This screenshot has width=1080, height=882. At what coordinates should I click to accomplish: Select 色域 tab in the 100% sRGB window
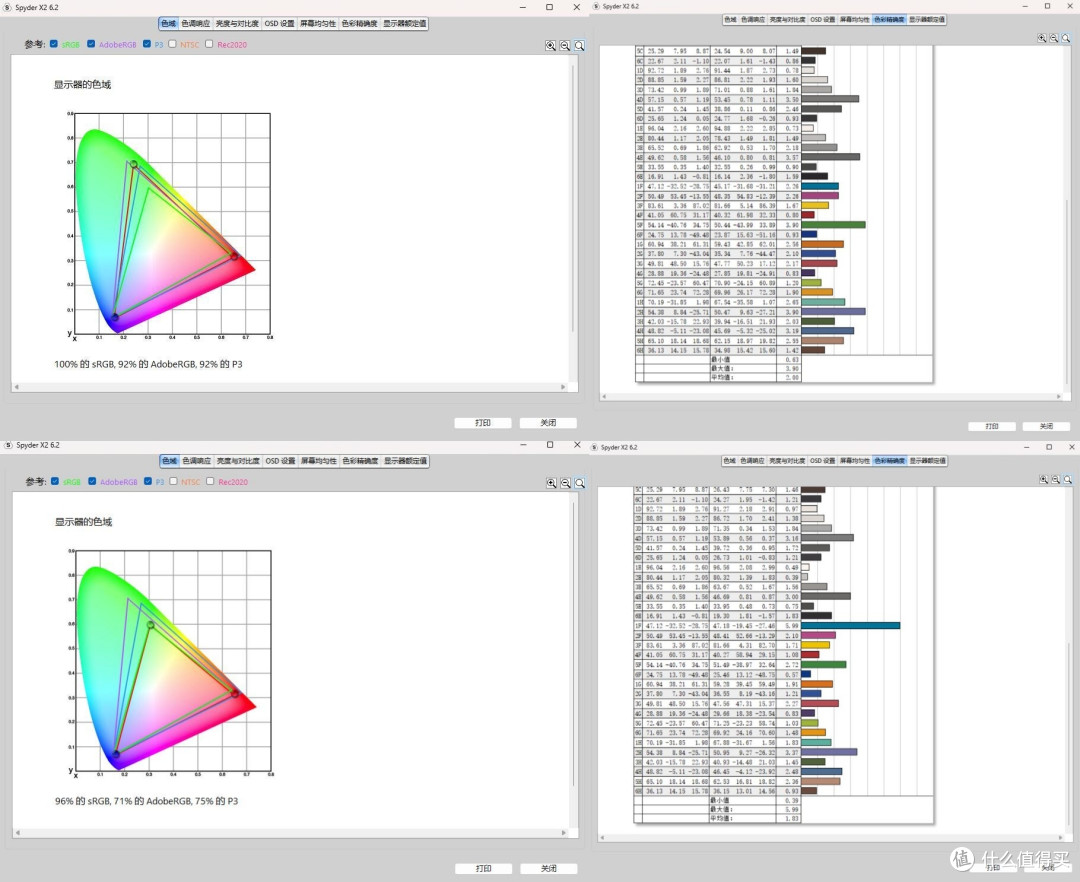[x=169, y=23]
